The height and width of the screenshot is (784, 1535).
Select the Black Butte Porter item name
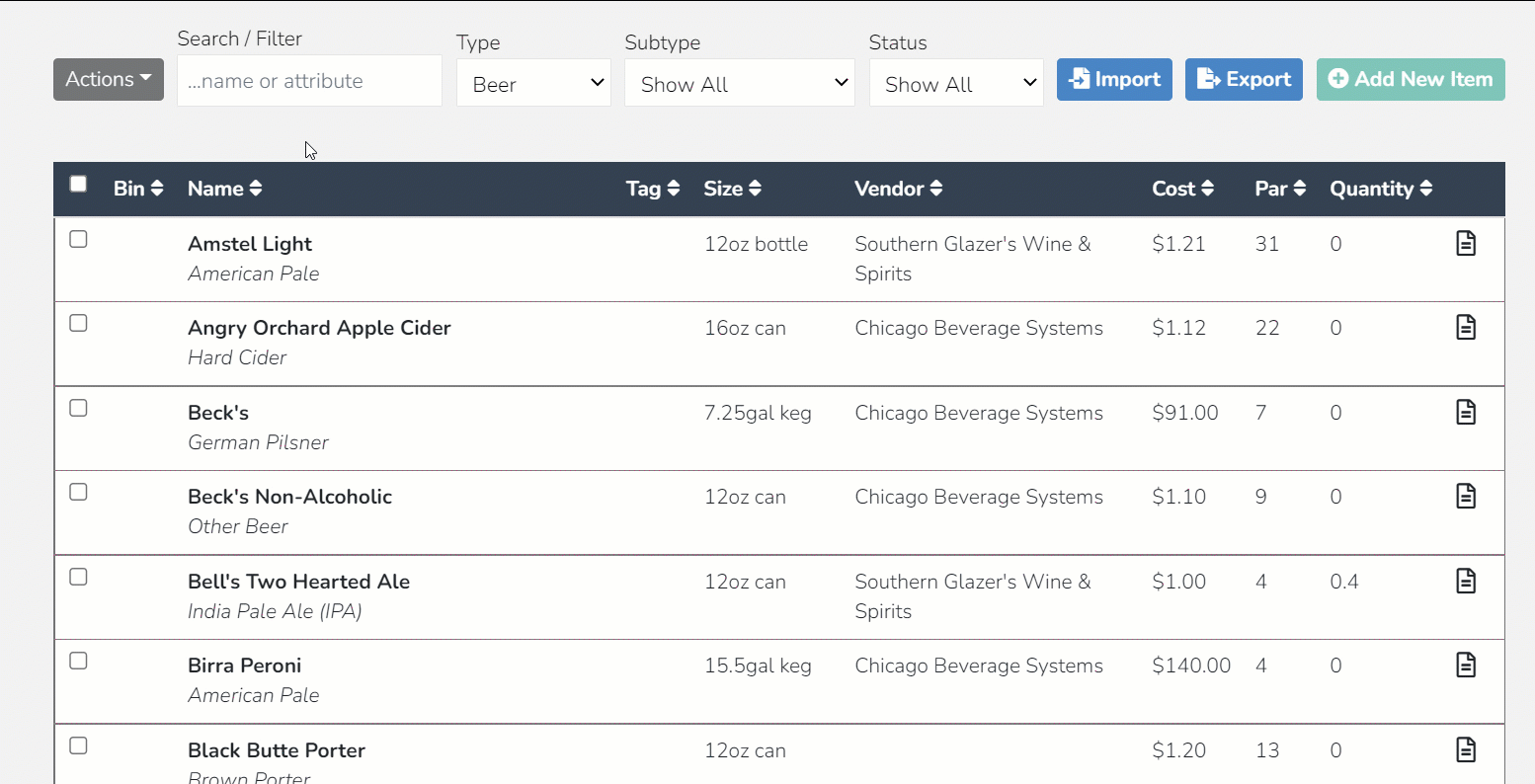point(277,750)
